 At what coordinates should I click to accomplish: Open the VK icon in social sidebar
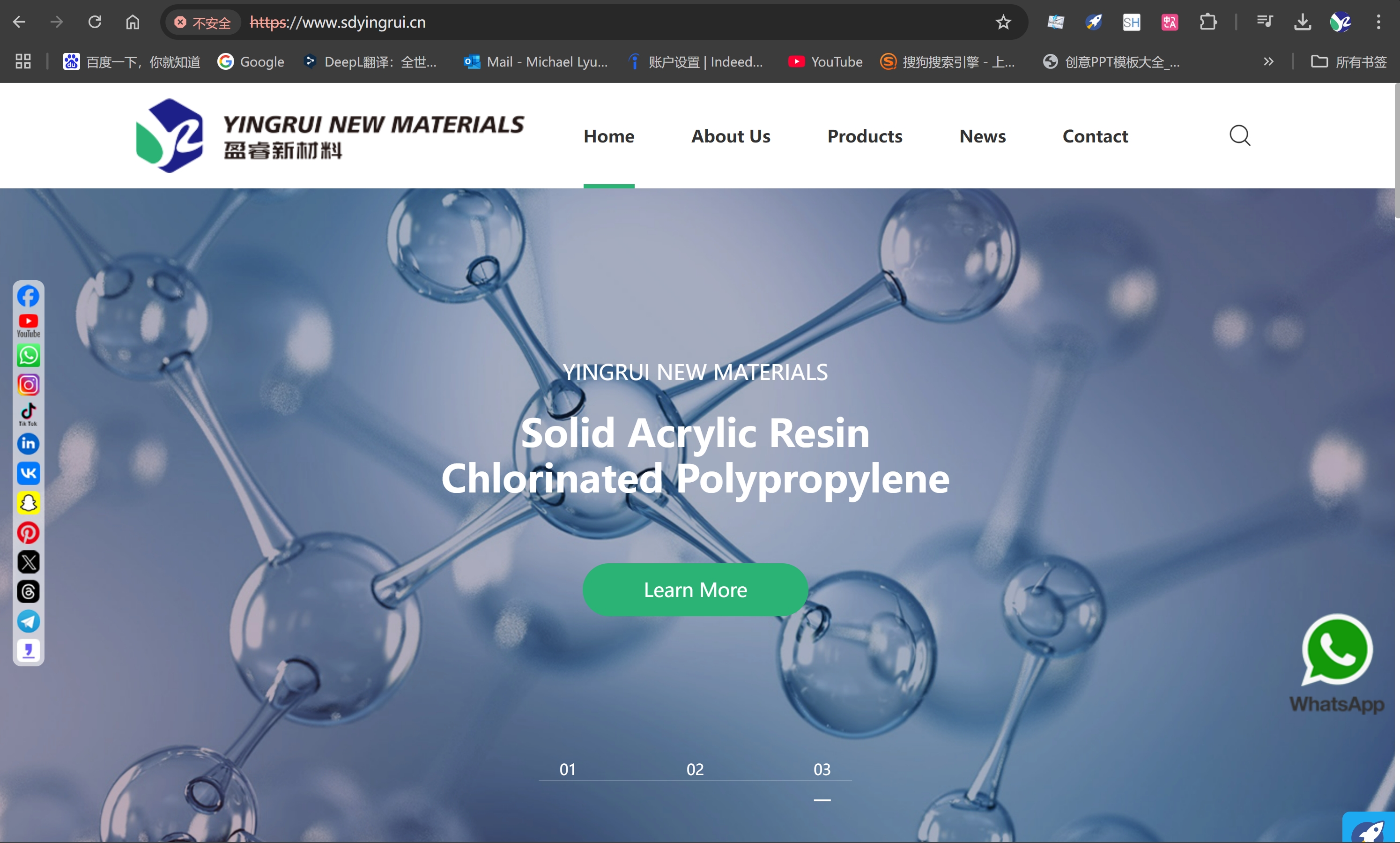(29, 473)
